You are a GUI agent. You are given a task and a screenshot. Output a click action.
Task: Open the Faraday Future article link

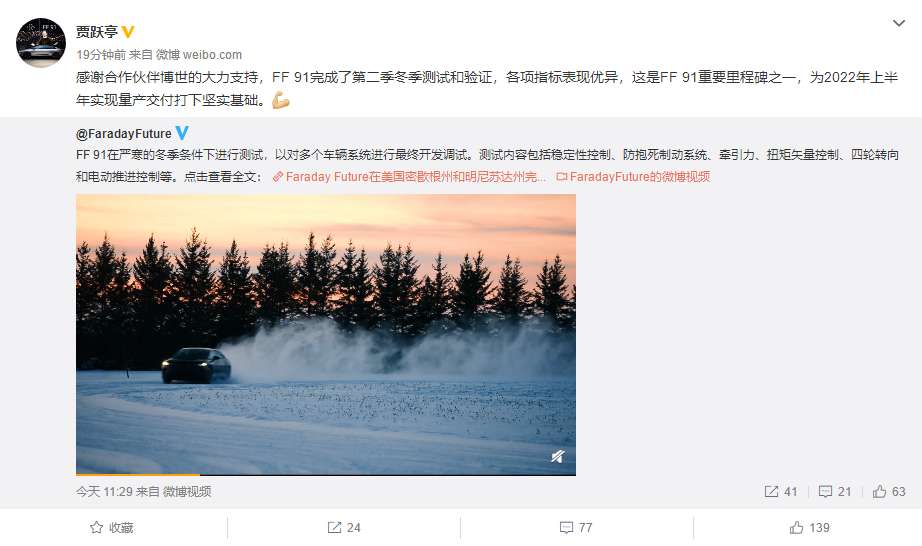409,176
